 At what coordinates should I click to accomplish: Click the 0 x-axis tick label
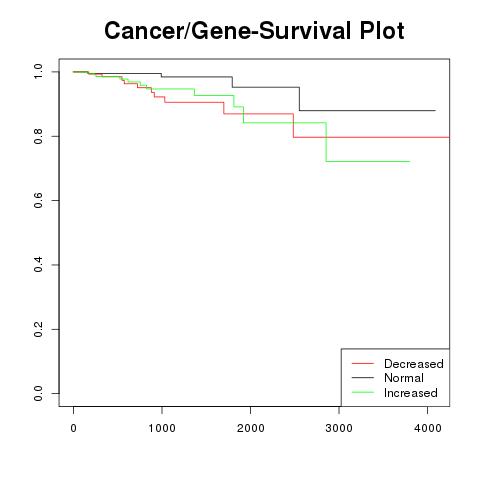point(73,428)
